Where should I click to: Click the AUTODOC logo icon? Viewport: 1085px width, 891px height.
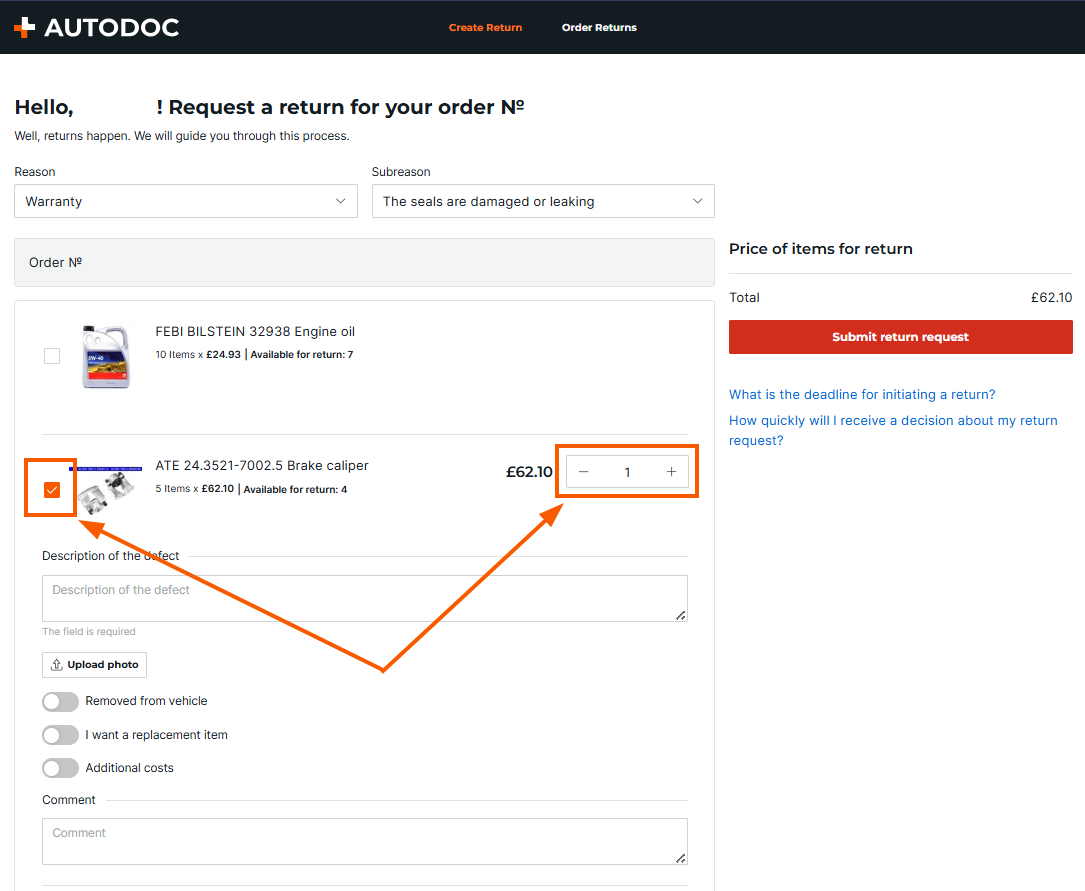click(24, 28)
